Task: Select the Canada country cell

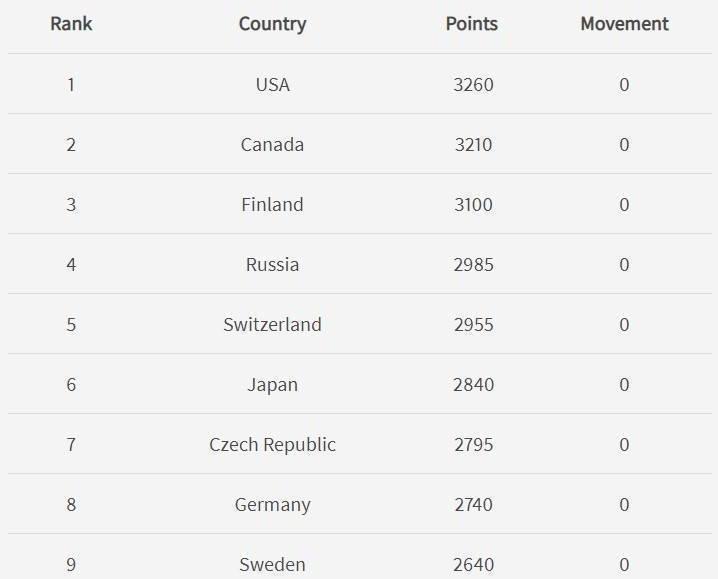Action: pyautogui.click(x=272, y=145)
